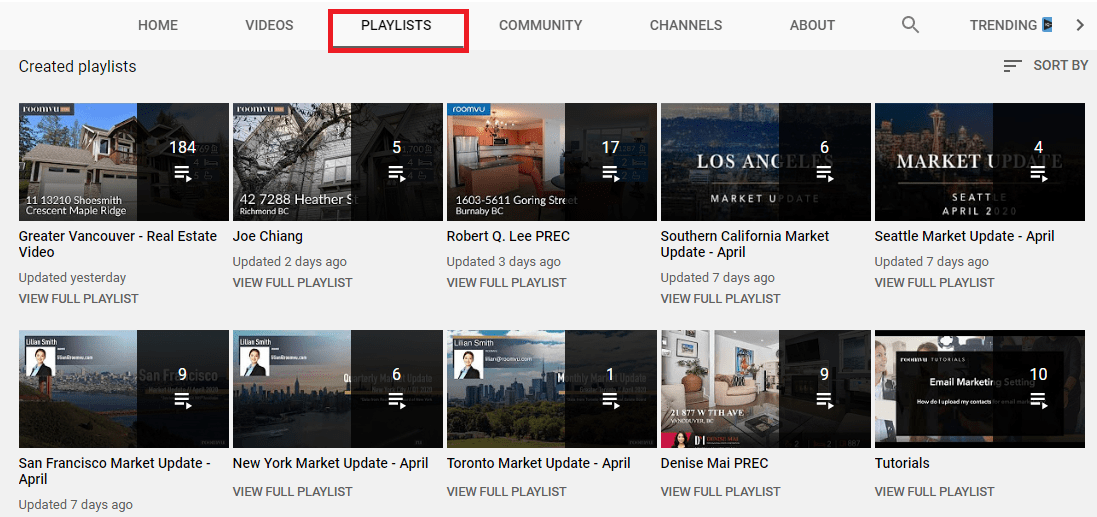Open the About tab
The image size is (1097, 517).
[812, 25]
